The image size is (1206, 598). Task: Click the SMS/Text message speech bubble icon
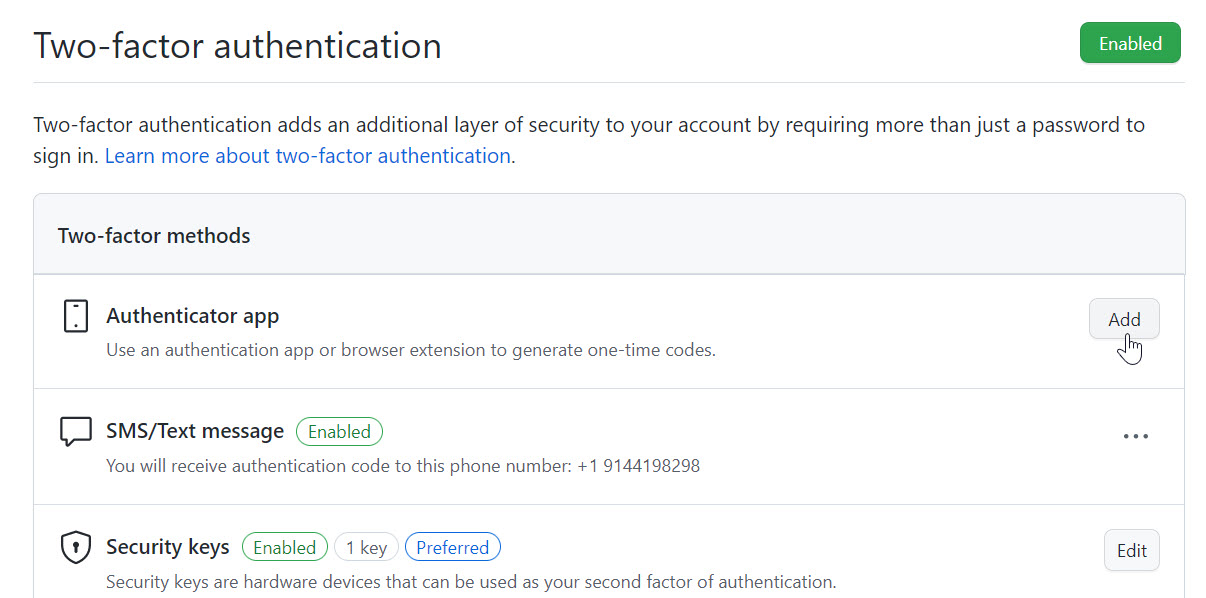[x=75, y=430]
